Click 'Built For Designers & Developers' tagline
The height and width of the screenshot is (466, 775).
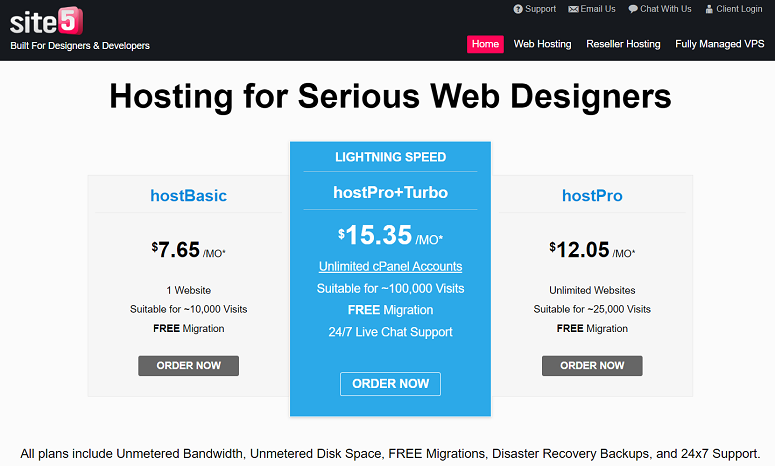[x=80, y=45]
